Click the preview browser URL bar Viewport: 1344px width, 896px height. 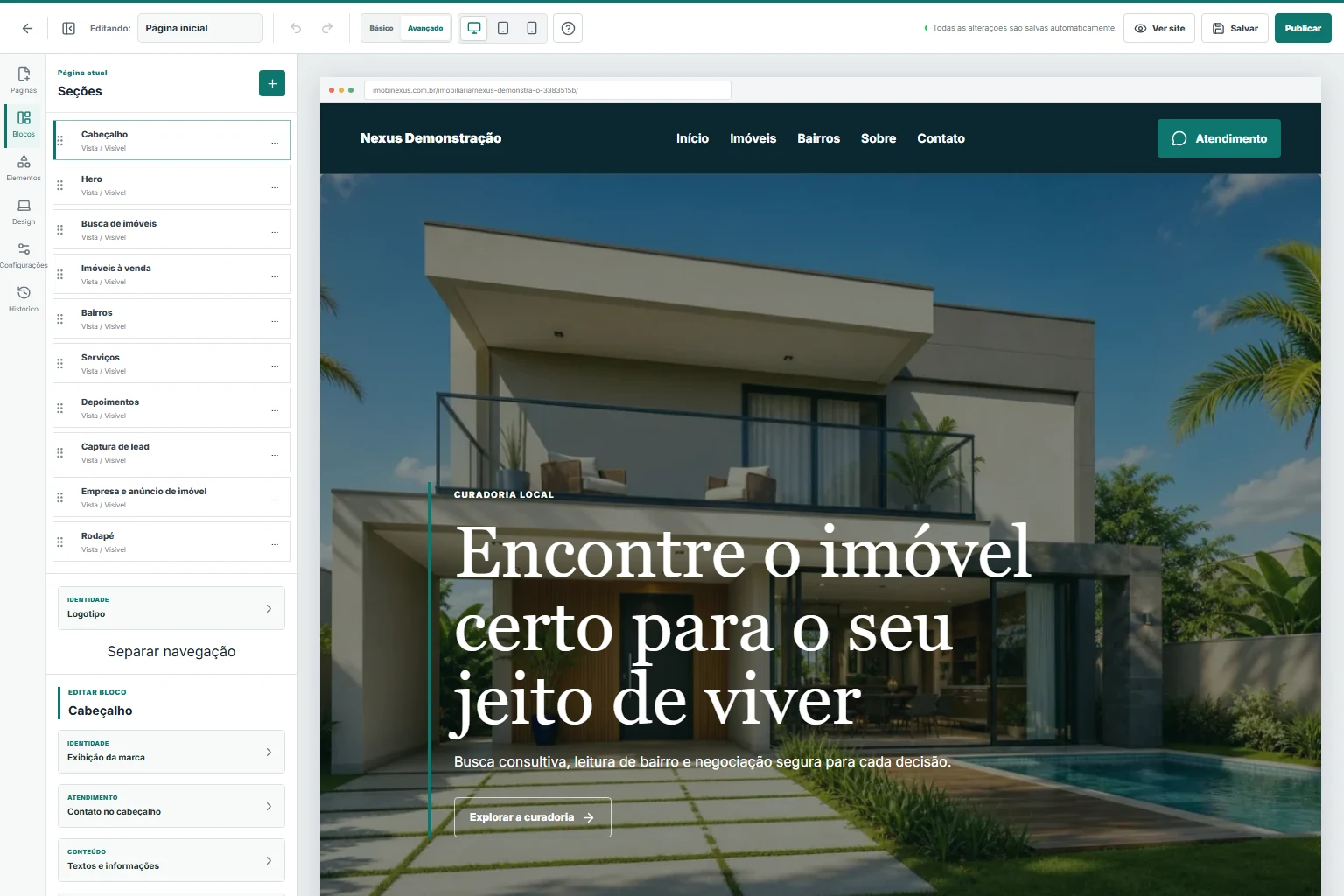(x=548, y=90)
